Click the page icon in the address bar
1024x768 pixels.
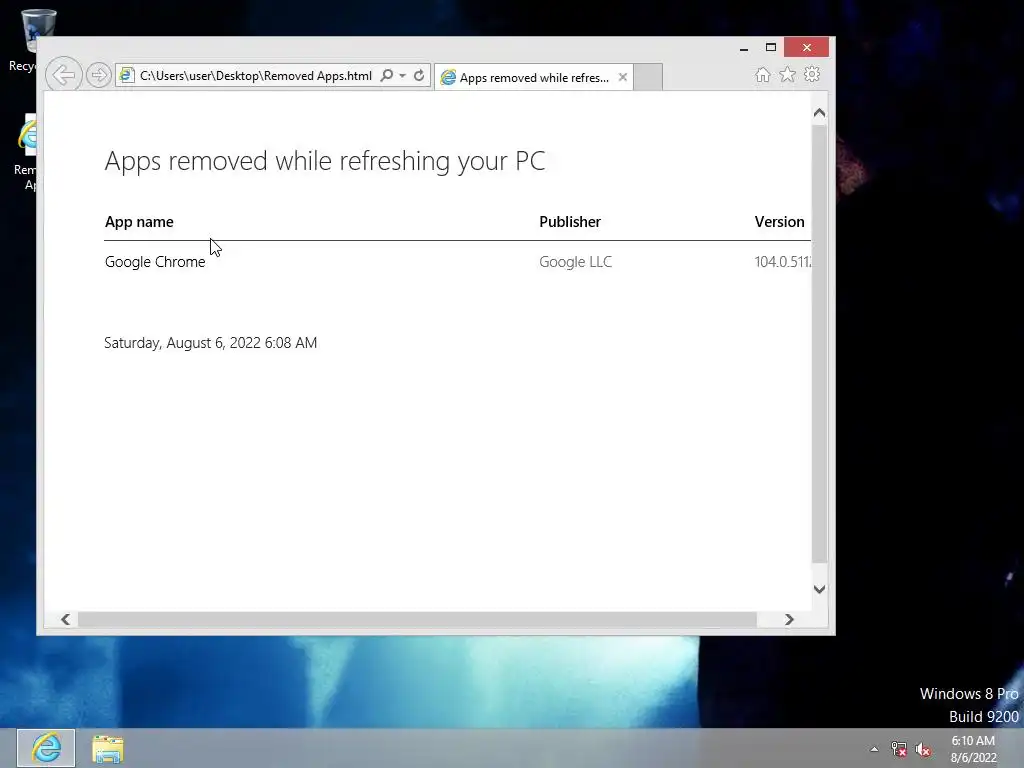[x=127, y=75]
